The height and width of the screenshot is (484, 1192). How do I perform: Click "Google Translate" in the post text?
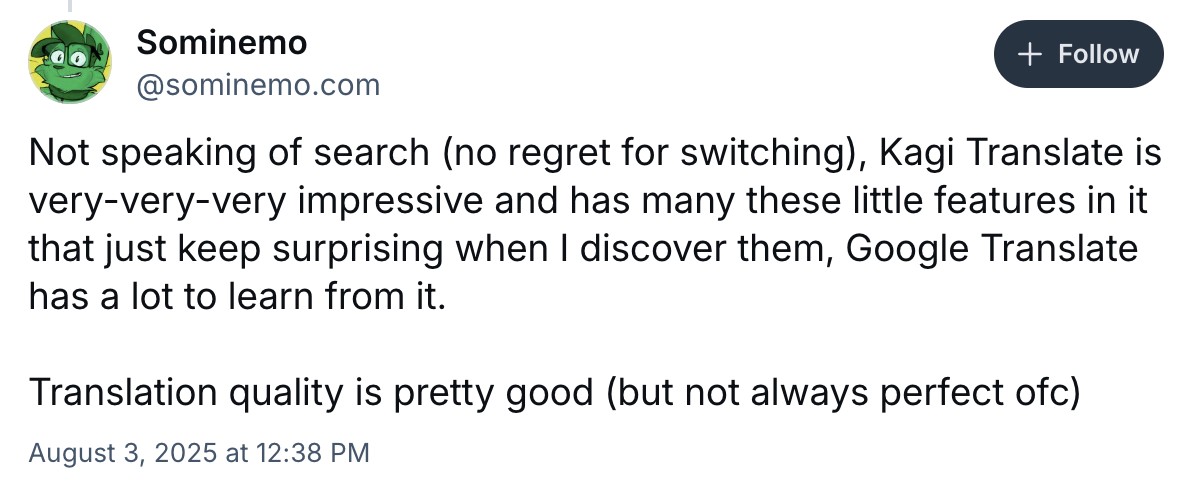(992, 250)
